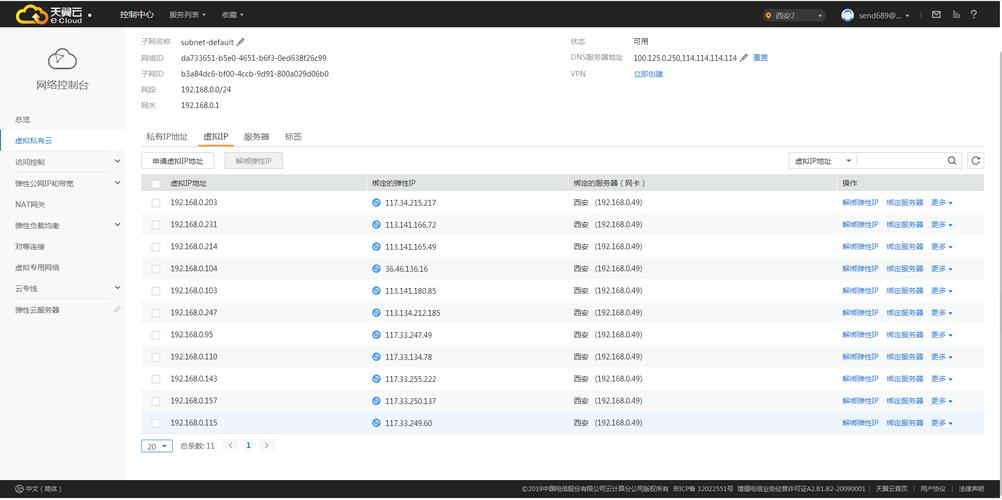Go to next page arrow
1002x500 pixels.
click(266, 446)
